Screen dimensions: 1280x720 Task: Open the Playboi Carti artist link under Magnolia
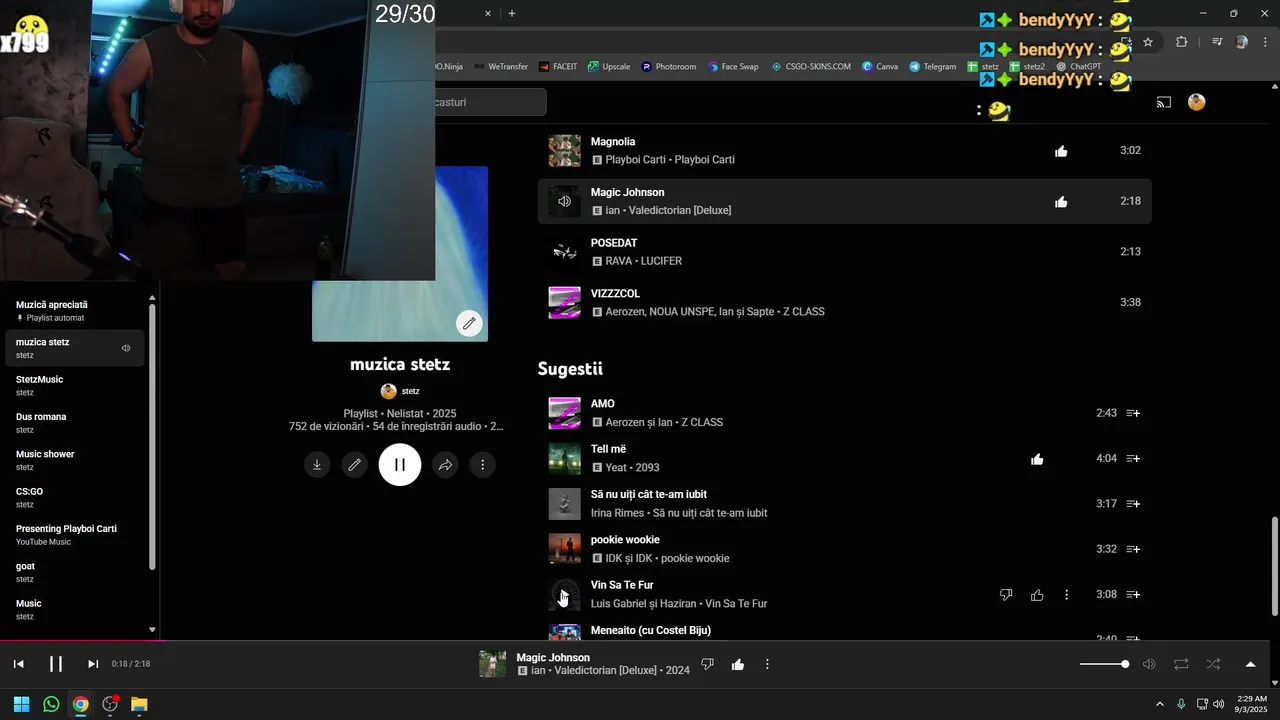pyautogui.click(x=636, y=160)
